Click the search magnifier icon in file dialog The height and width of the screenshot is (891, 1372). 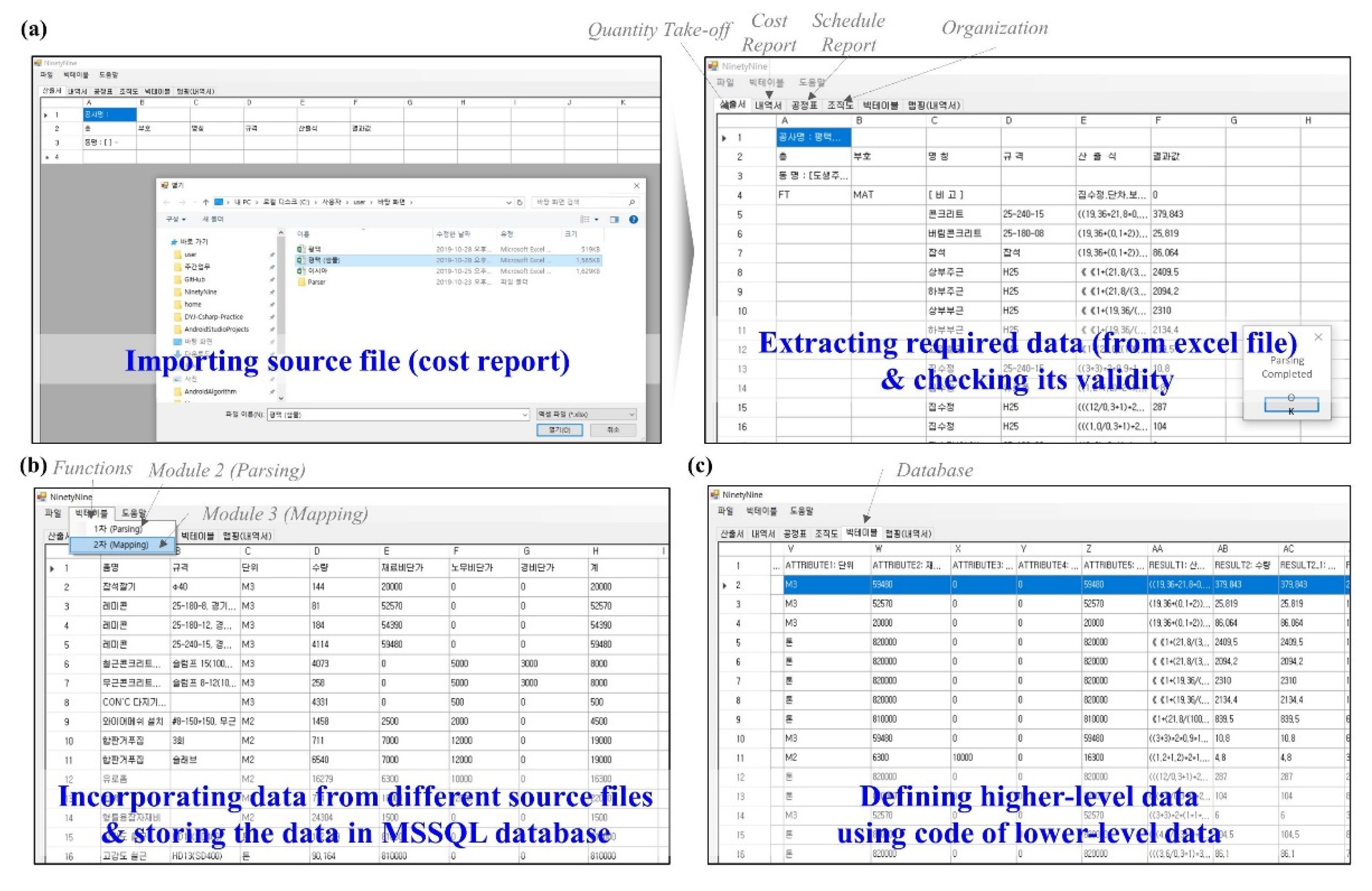coord(631,202)
